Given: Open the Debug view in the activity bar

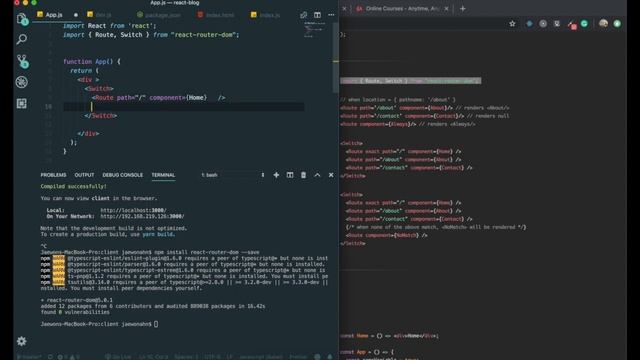Looking at the screenshot, I should [22, 82].
